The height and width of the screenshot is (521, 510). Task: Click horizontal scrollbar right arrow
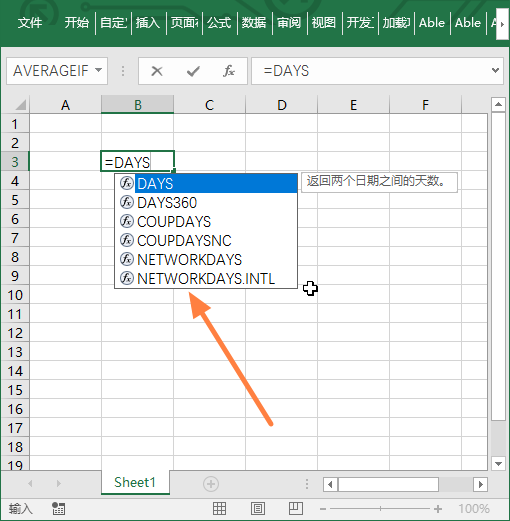(x=480, y=484)
